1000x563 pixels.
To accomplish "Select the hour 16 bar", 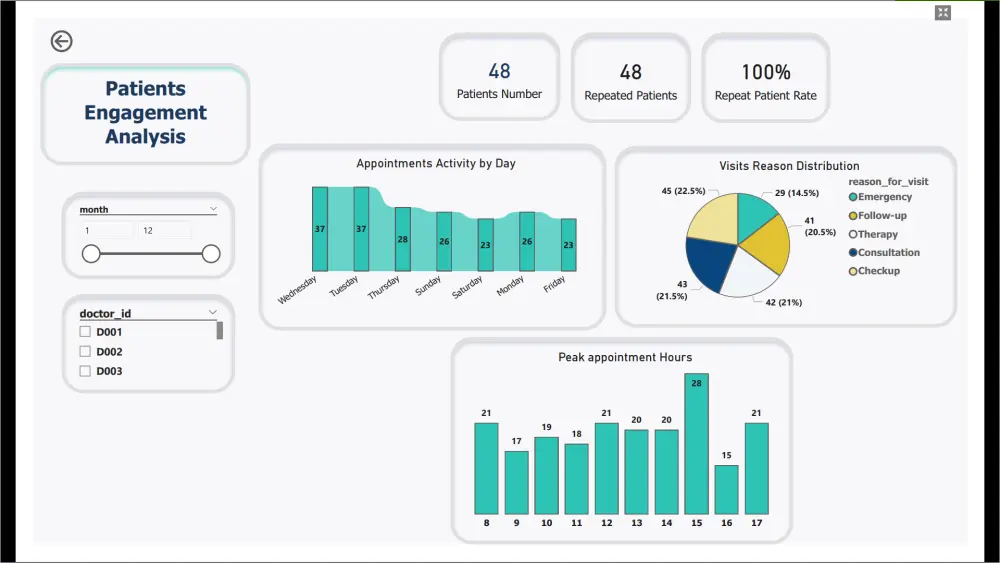I will 726,490.
